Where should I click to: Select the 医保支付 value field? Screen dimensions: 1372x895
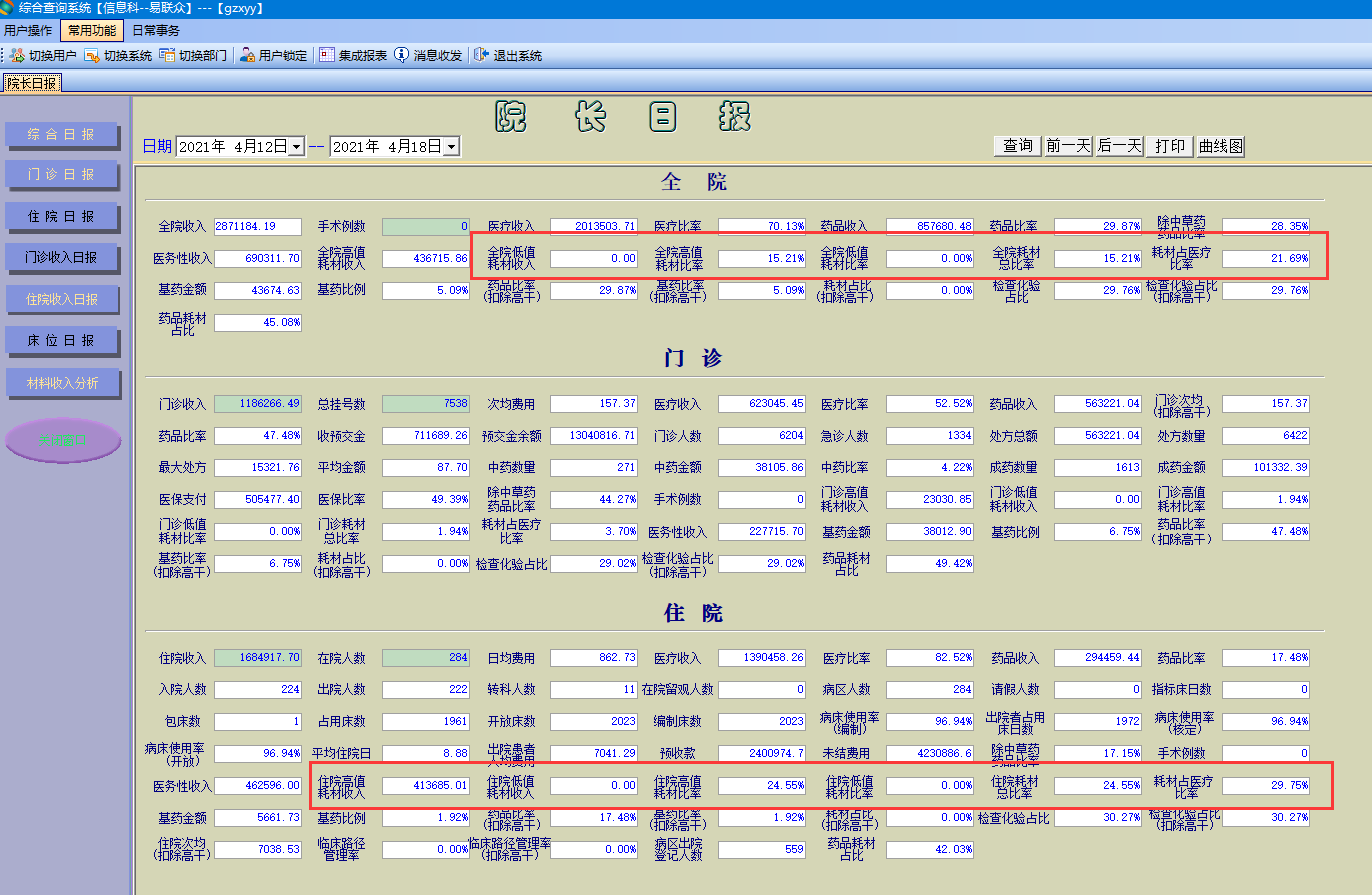pos(258,499)
